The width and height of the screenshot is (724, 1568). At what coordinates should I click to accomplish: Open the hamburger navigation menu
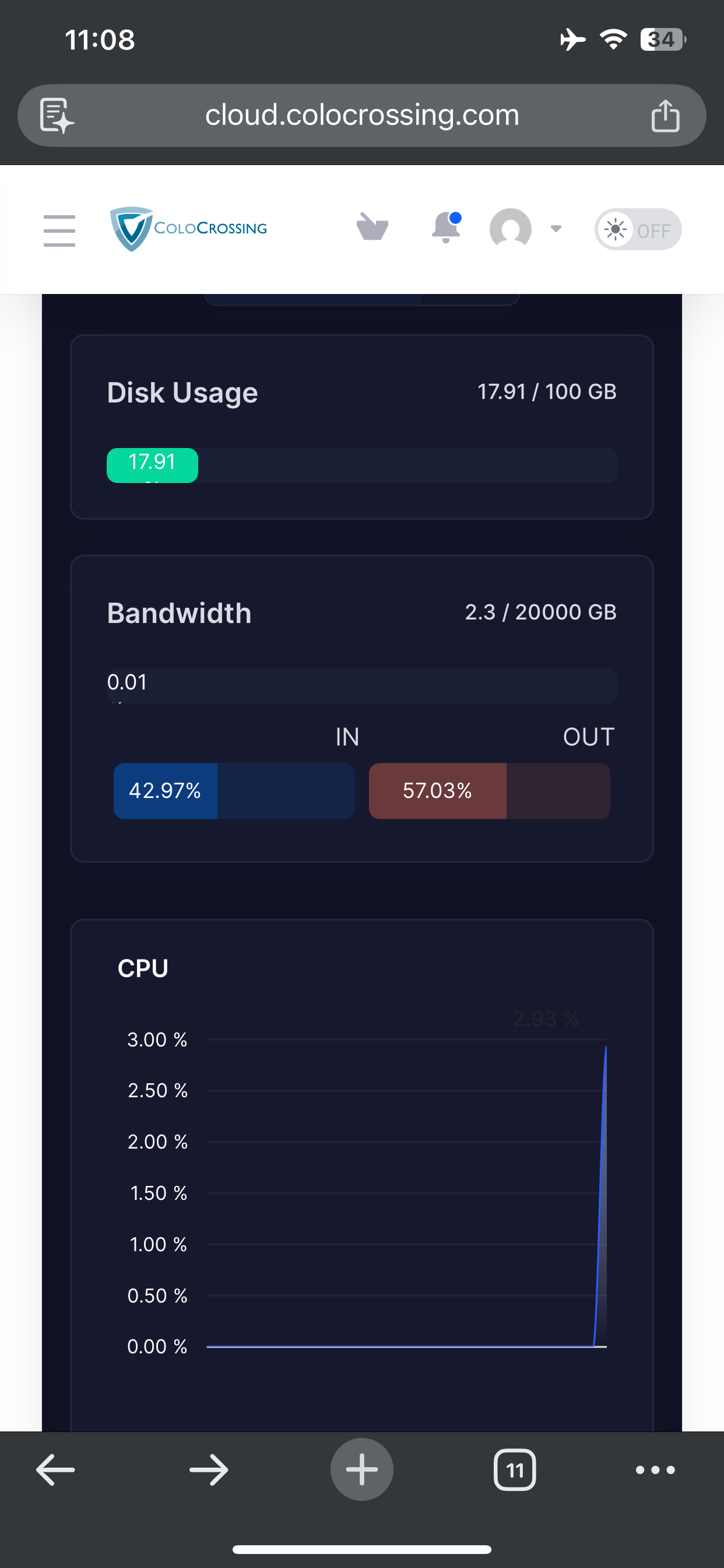59,230
